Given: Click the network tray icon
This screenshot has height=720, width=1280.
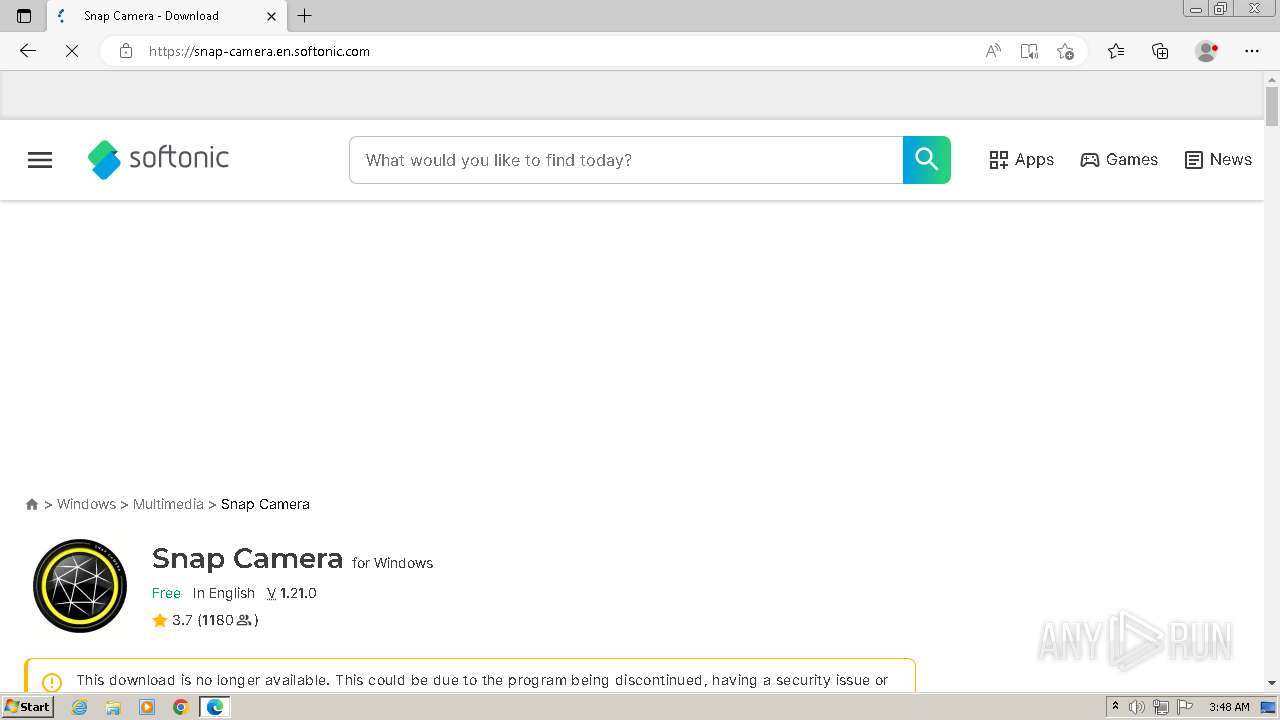Looking at the screenshot, I should [x=1160, y=707].
